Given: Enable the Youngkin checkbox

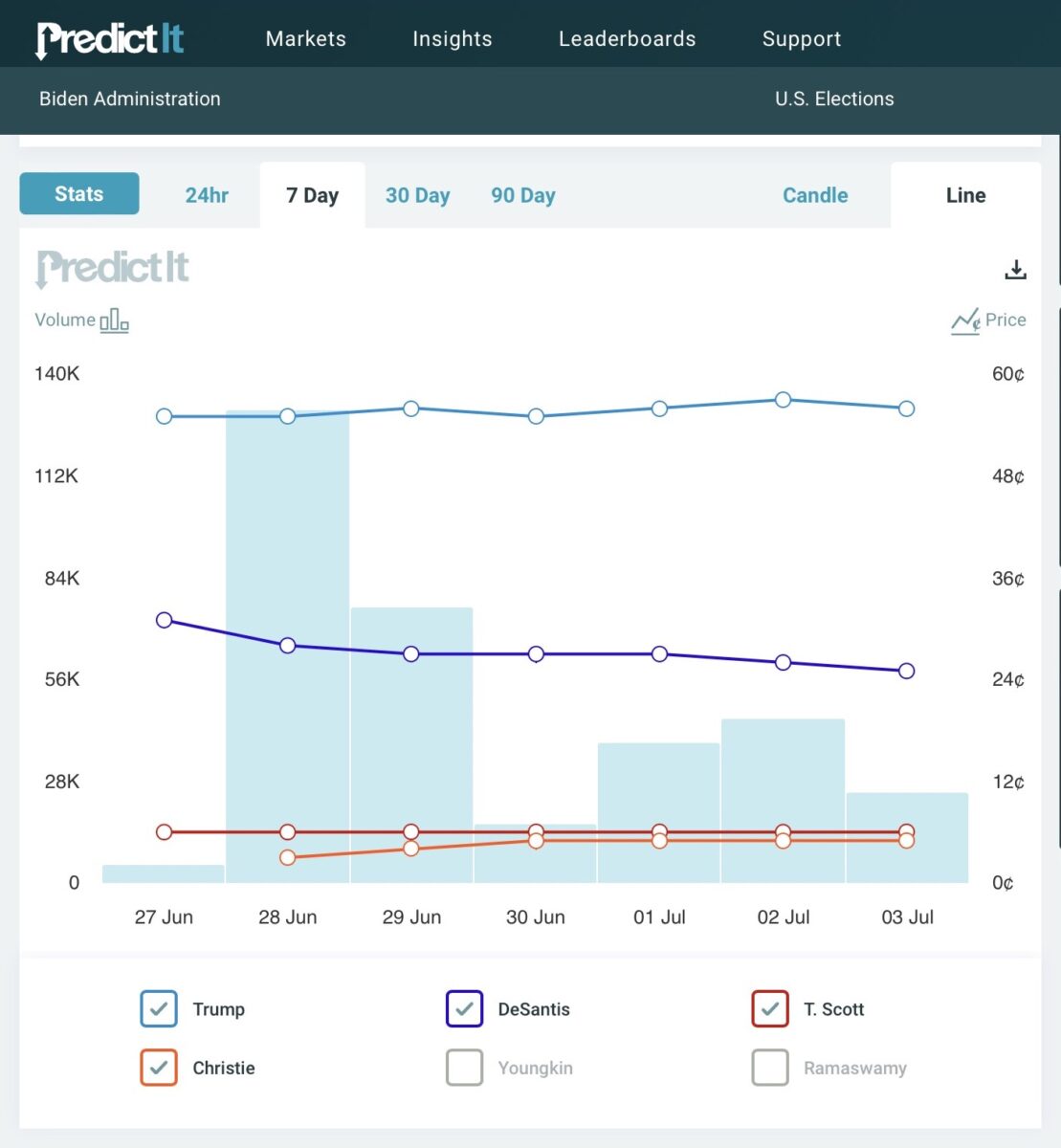Looking at the screenshot, I should tap(464, 1068).
